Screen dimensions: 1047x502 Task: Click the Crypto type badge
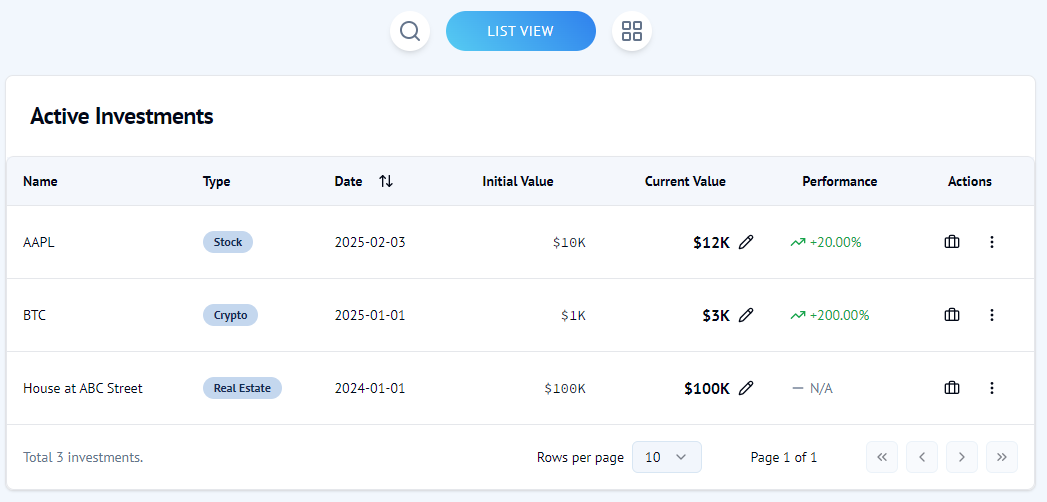[x=231, y=315]
